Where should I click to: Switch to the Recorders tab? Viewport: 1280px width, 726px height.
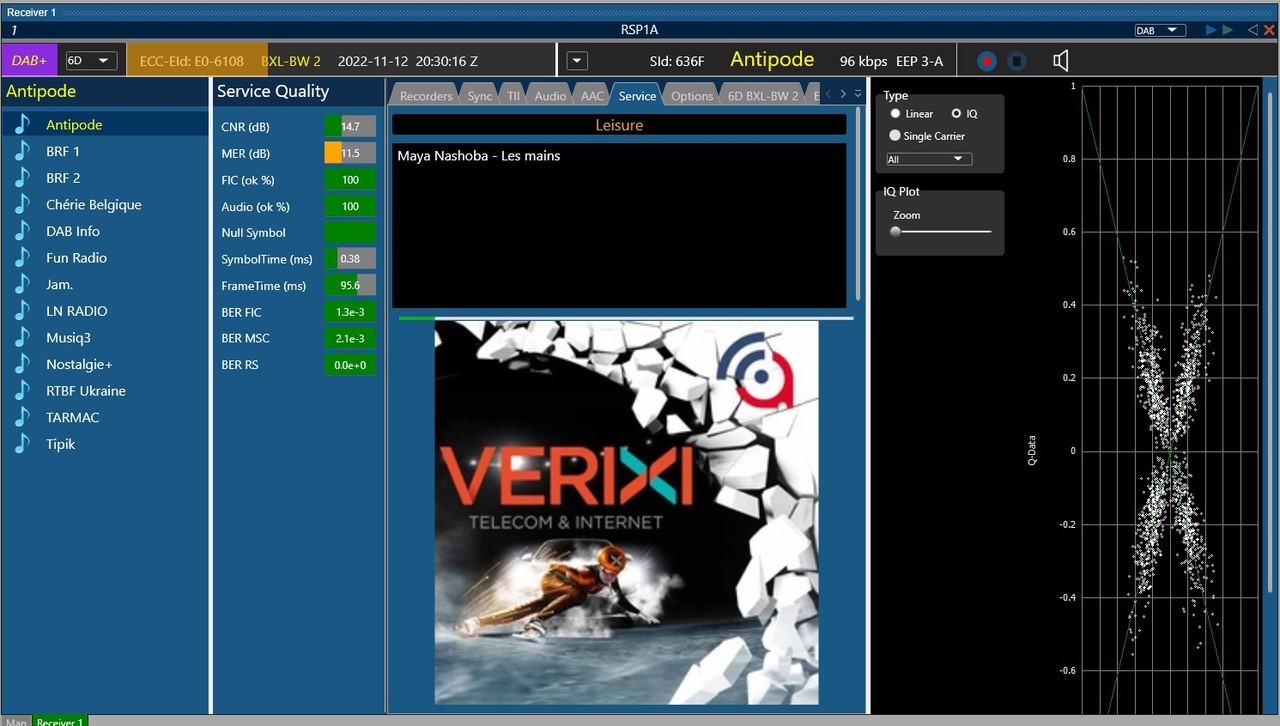(426, 95)
